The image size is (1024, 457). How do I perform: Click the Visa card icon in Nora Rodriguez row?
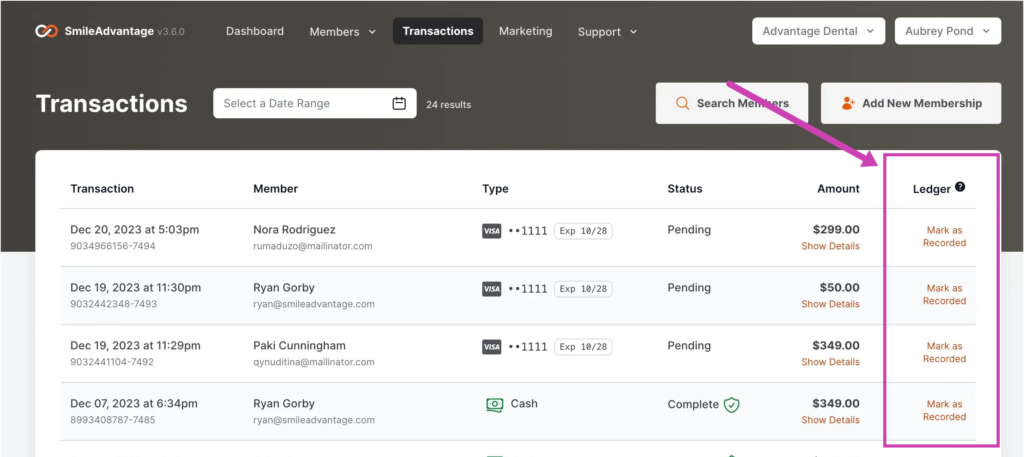491,231
